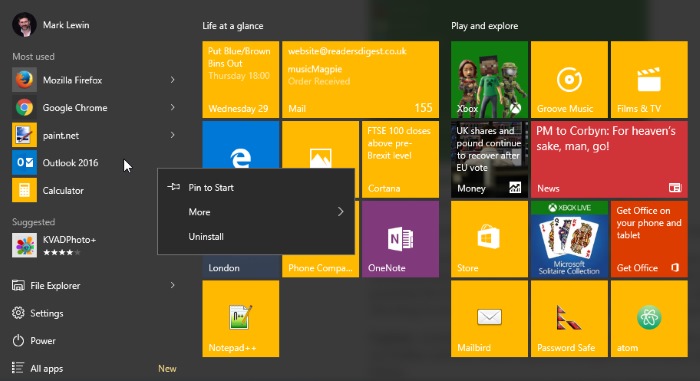Viewport: 700px width, 381px height.
Task: Open the London weather tile
Action: click(241, 267)
